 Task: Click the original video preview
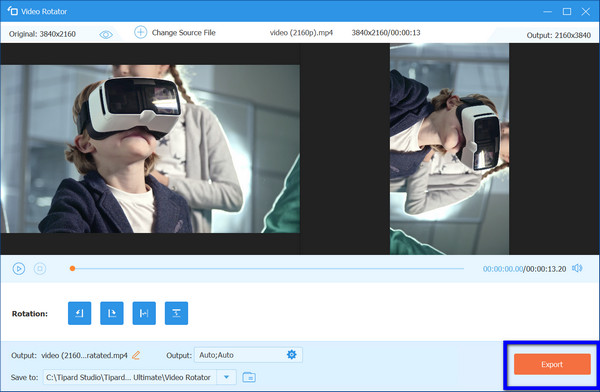[150, 149]
